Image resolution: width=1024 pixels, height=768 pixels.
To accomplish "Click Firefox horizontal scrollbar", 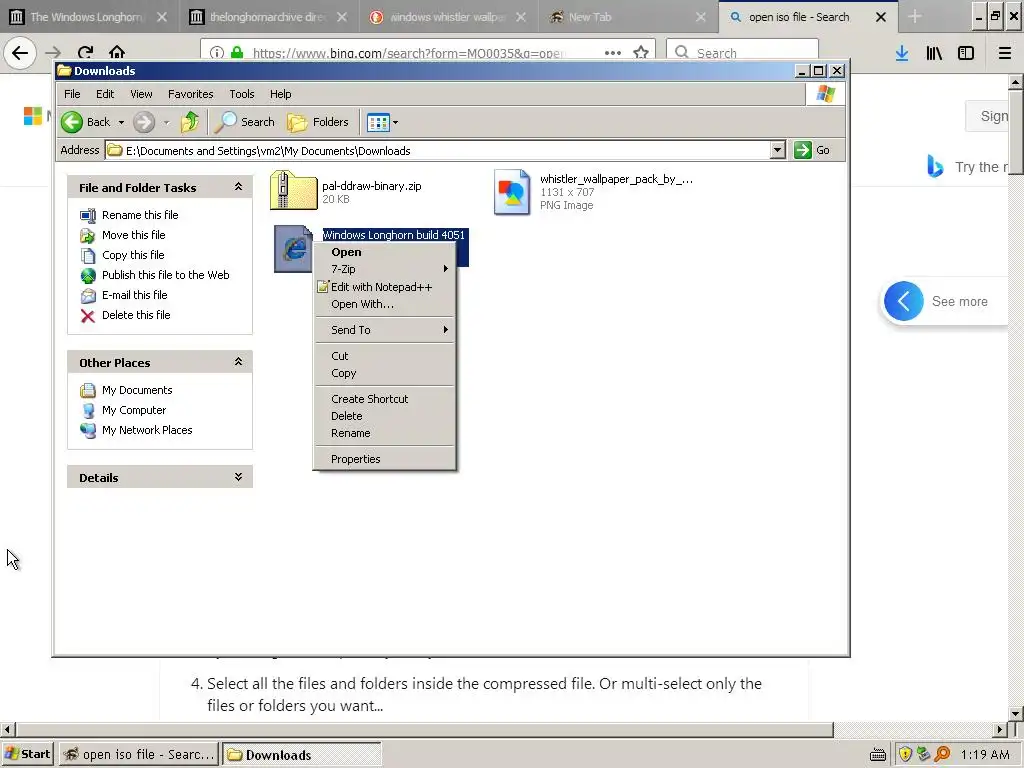I will 424,729.
